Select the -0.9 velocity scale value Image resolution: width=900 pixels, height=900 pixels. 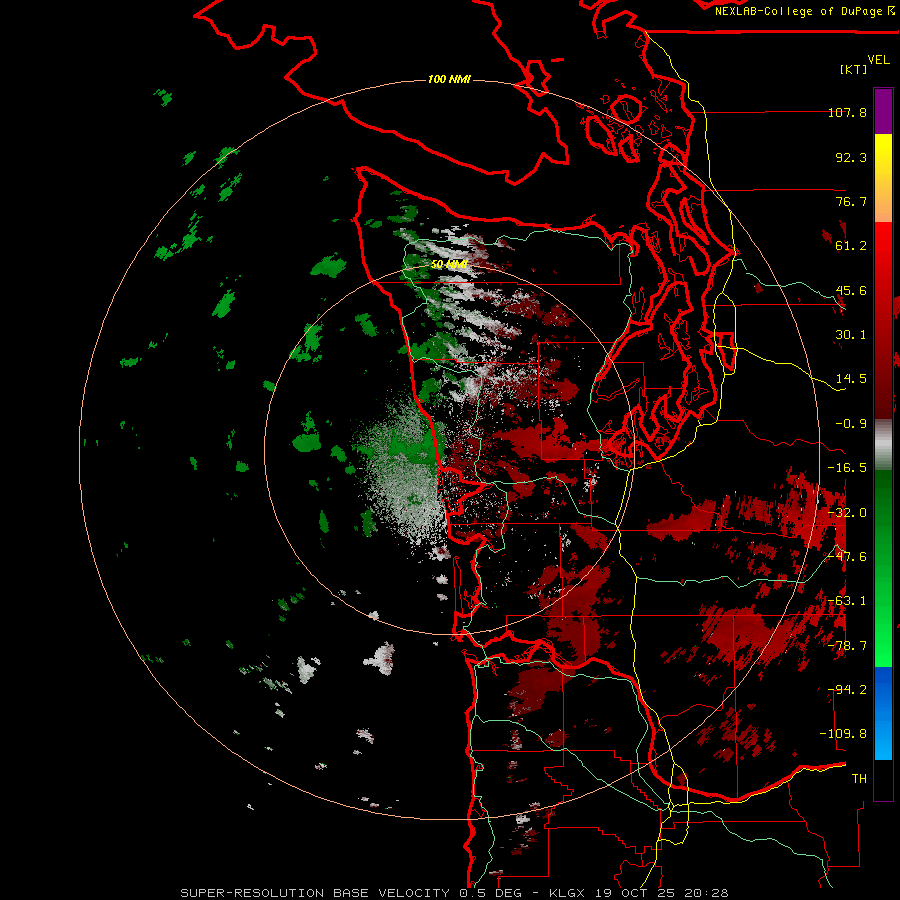point(851,424)
